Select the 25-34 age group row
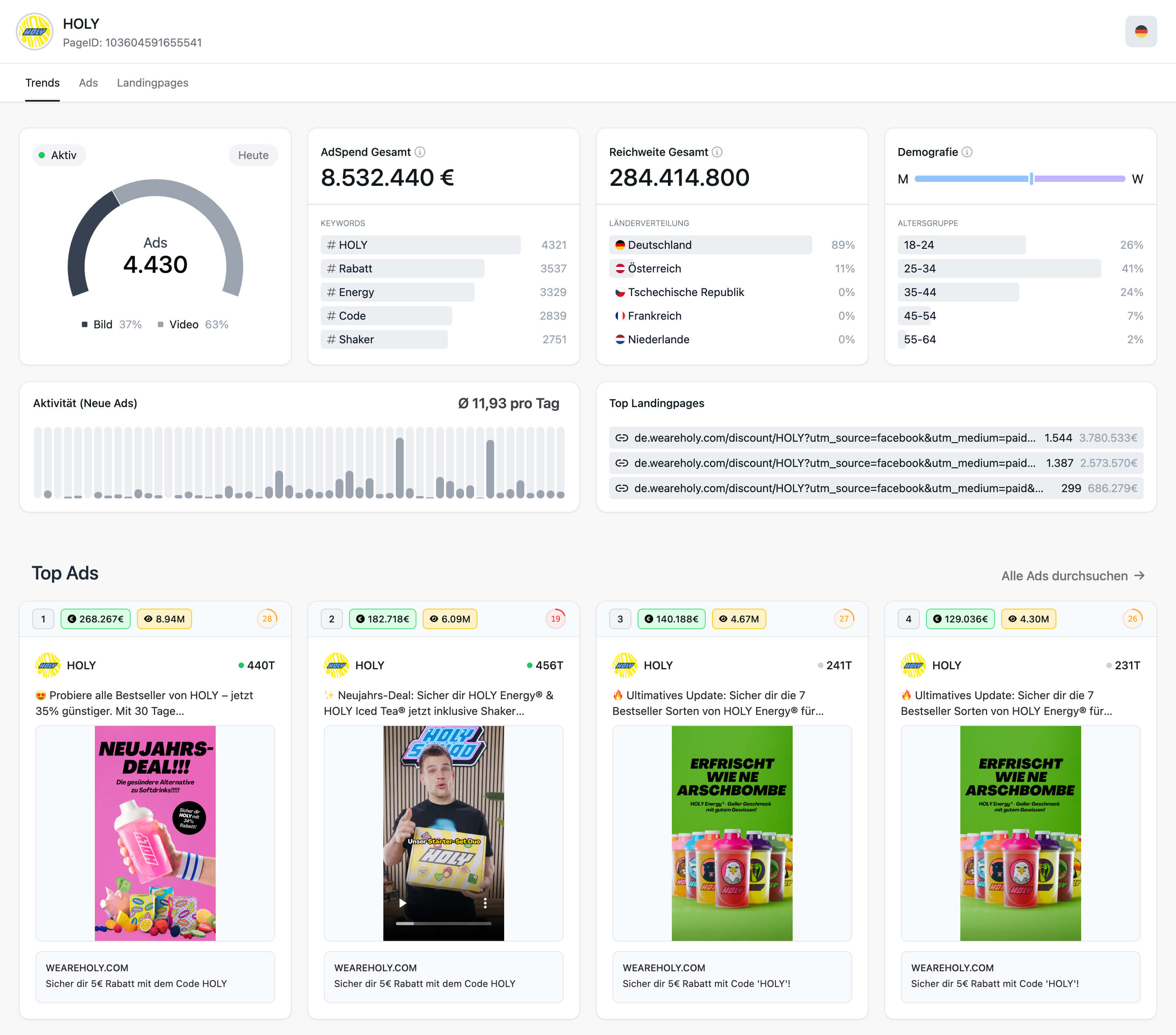 pos(1020,268)
